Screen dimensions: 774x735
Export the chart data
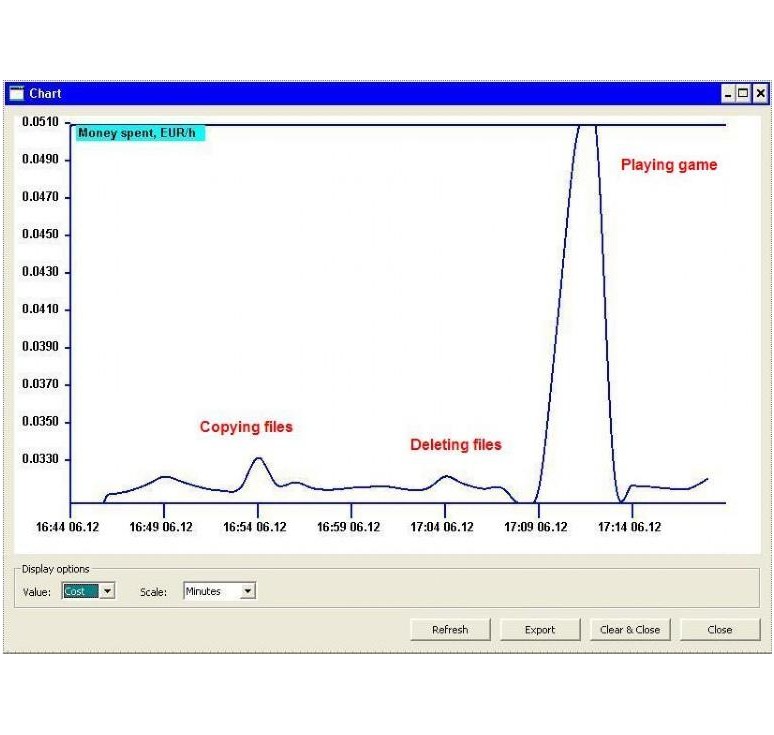click(540, 630)
